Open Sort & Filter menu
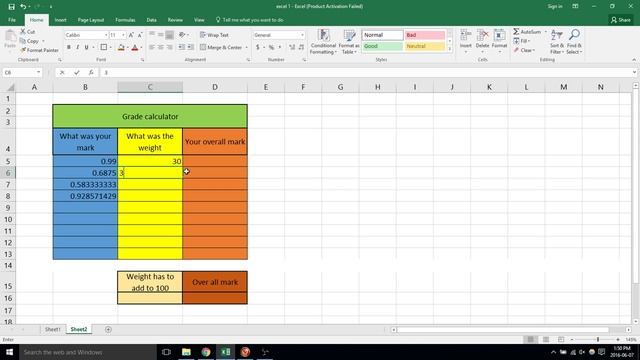 (557, 42)
